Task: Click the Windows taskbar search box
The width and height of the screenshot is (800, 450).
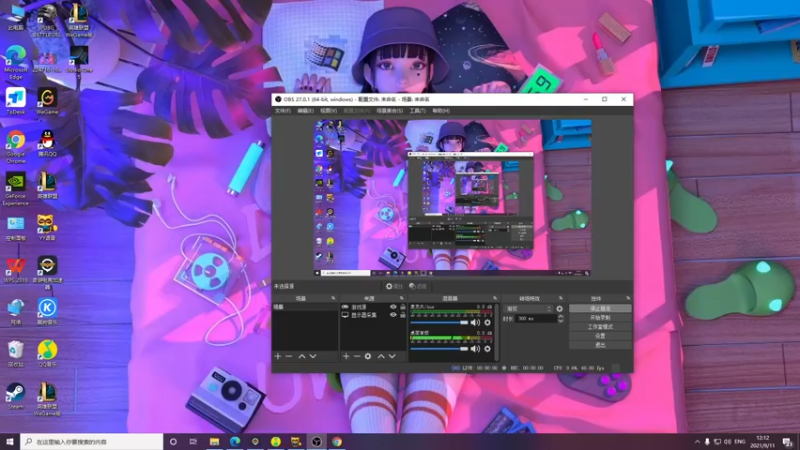Action: (x=92, y=441)
